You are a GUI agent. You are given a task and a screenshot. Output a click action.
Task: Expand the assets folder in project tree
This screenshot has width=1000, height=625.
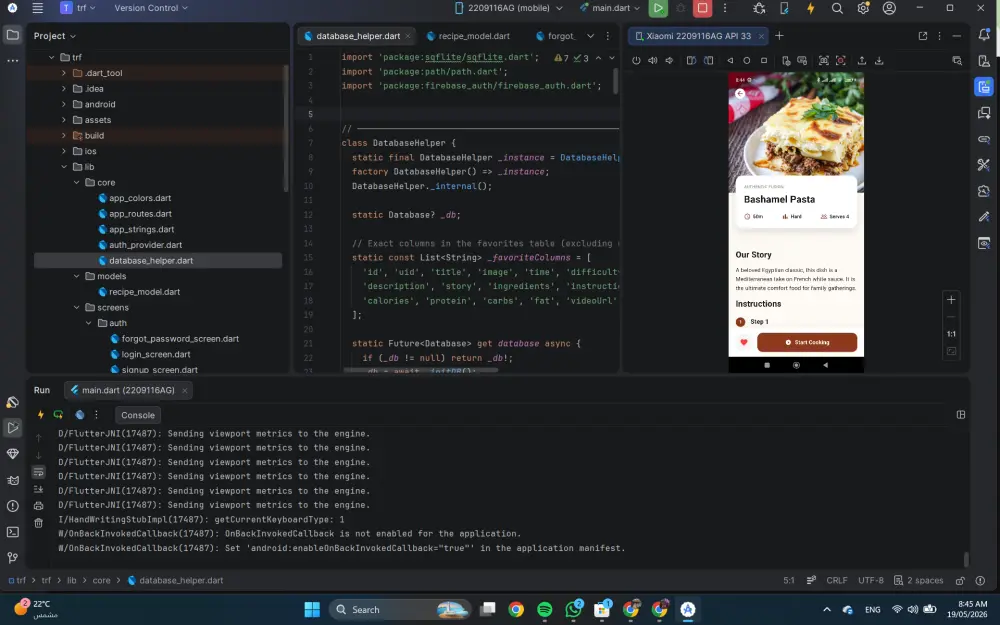64,120
